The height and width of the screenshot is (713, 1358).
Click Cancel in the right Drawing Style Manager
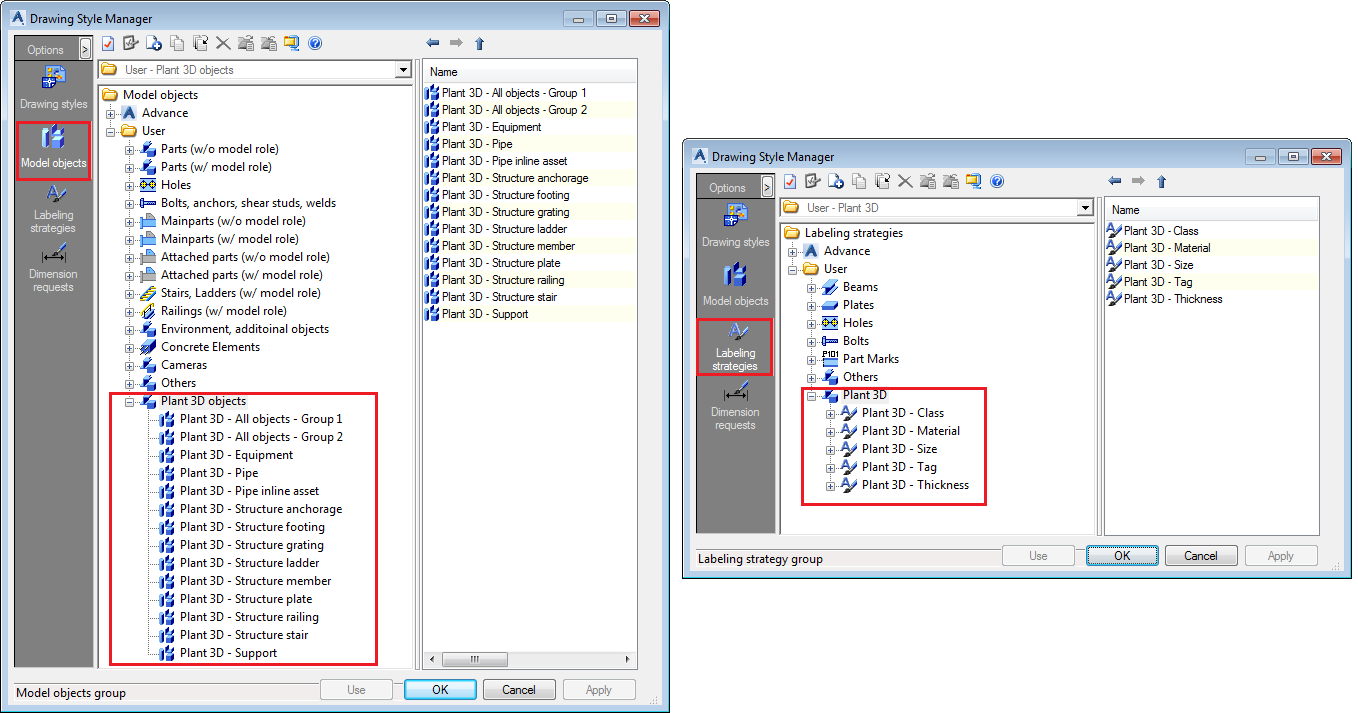tap(1201, 556)
